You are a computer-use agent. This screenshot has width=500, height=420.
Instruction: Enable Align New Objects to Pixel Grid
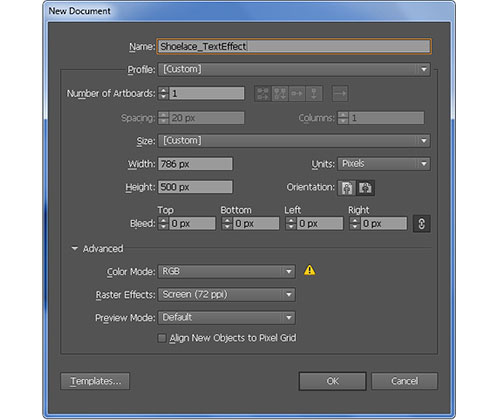click(162, 338)
